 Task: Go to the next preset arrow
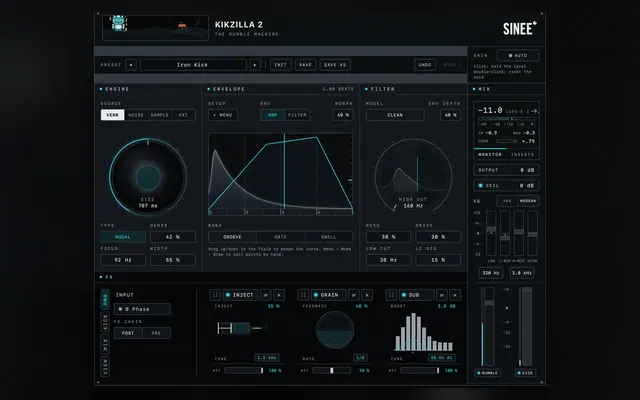pos(255,65)
